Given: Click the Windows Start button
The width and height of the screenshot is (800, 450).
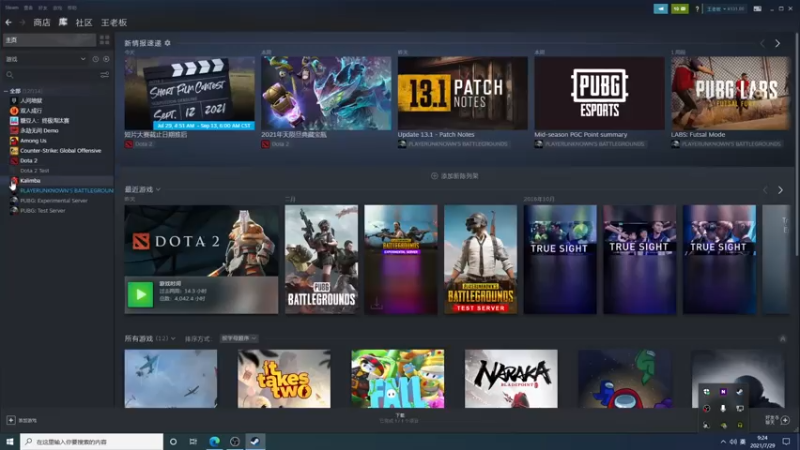Looking at the screenshot, I should pyautogui.click(x=10, y=441).
